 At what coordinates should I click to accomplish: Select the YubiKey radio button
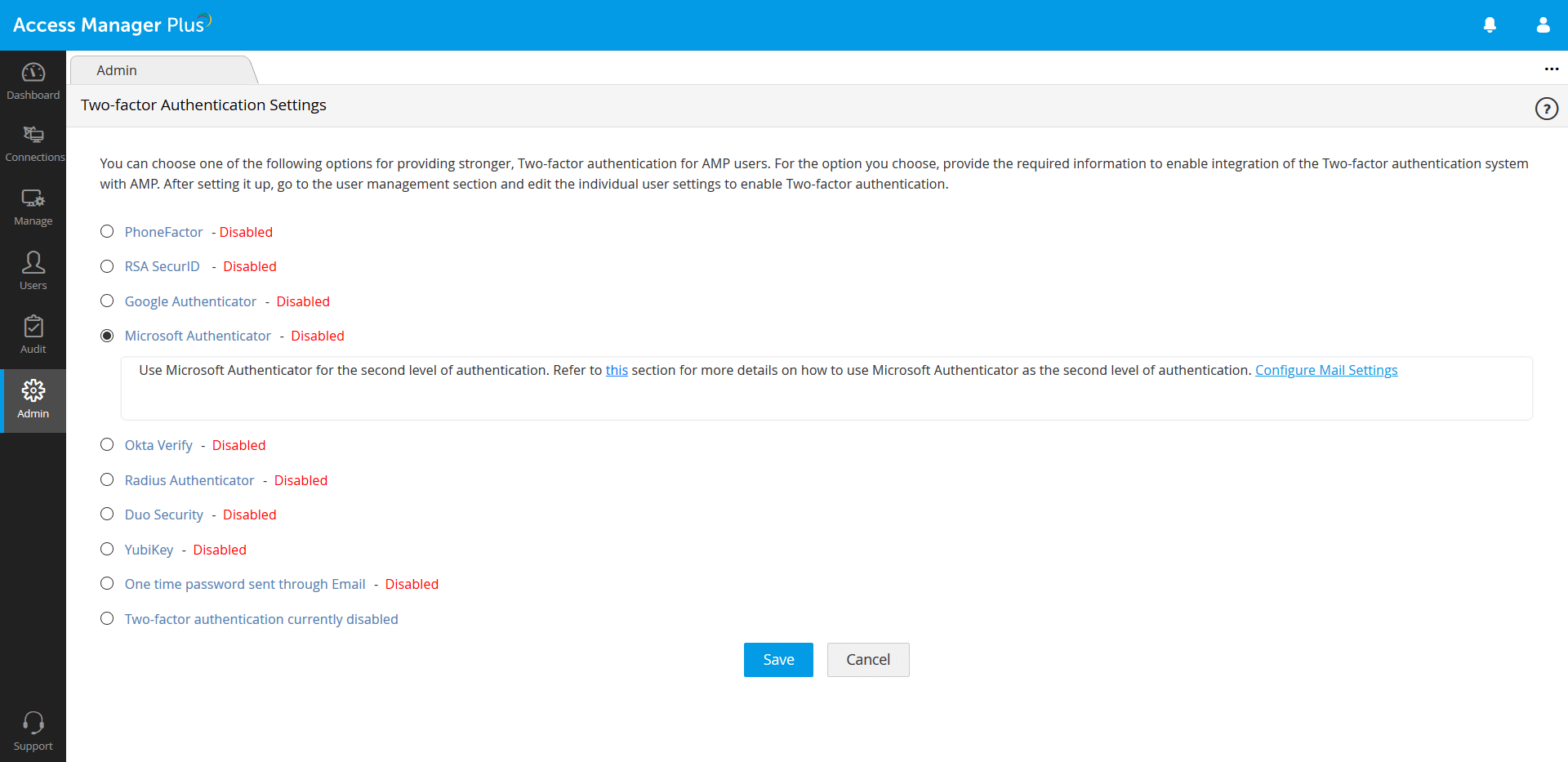(107, 549)
